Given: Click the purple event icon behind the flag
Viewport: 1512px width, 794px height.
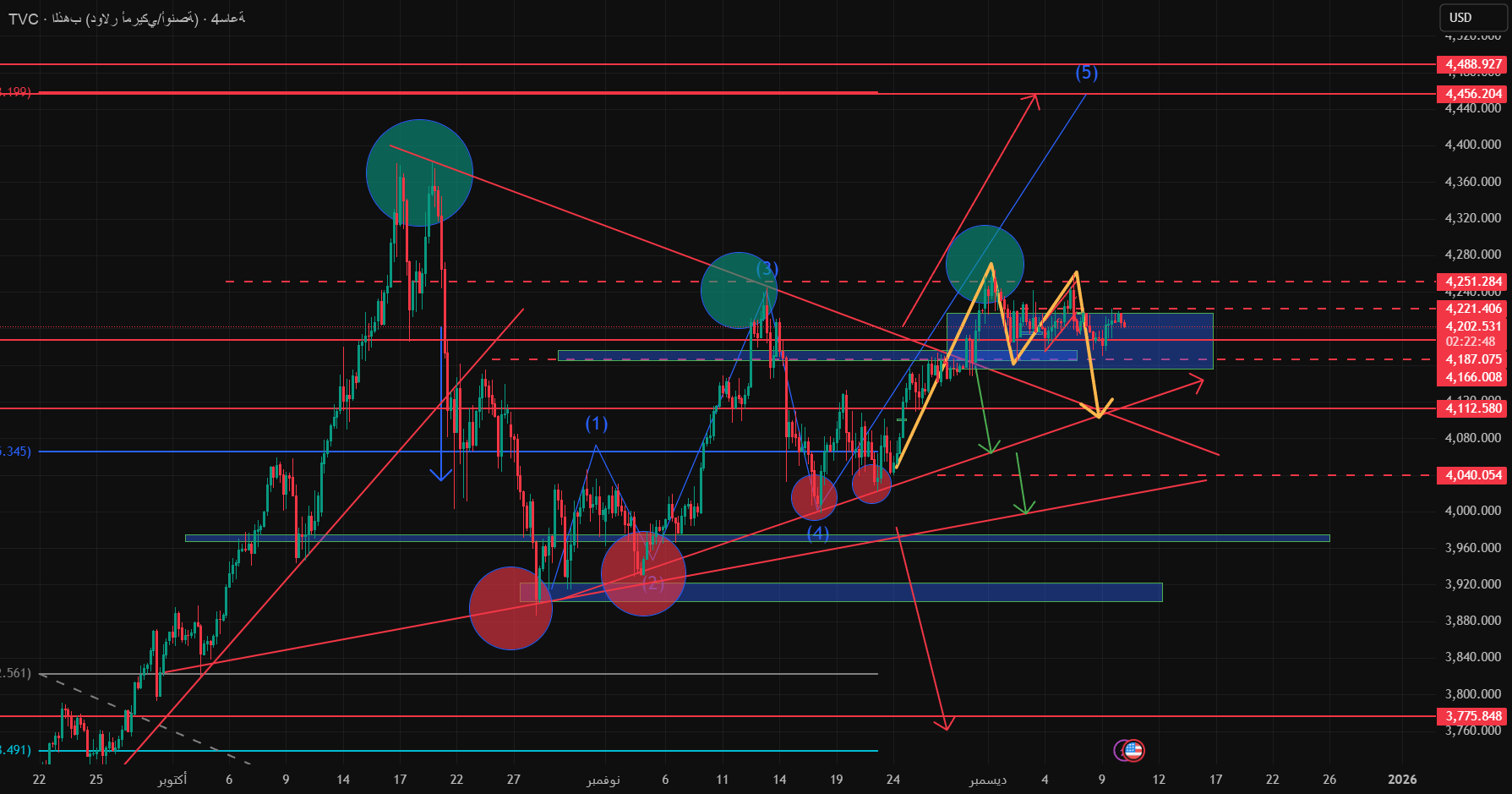Looking at the screenshot, I should (1120, 750).
